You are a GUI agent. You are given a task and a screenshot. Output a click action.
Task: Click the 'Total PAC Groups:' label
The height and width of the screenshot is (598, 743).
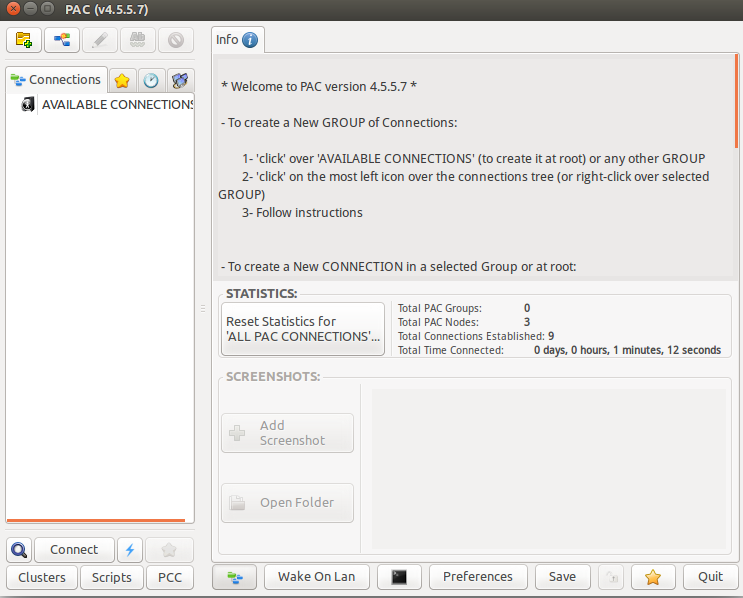[439, 308]
